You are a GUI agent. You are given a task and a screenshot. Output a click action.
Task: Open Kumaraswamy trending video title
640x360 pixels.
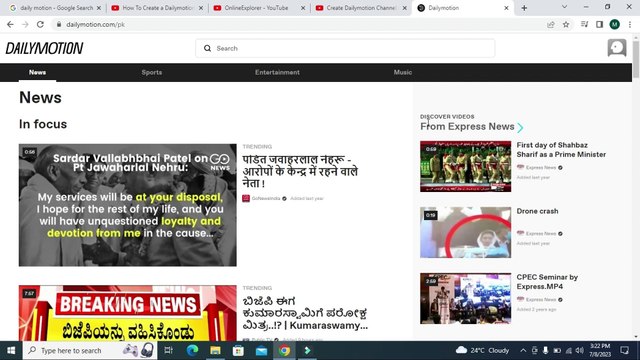(x=305, y=313)
